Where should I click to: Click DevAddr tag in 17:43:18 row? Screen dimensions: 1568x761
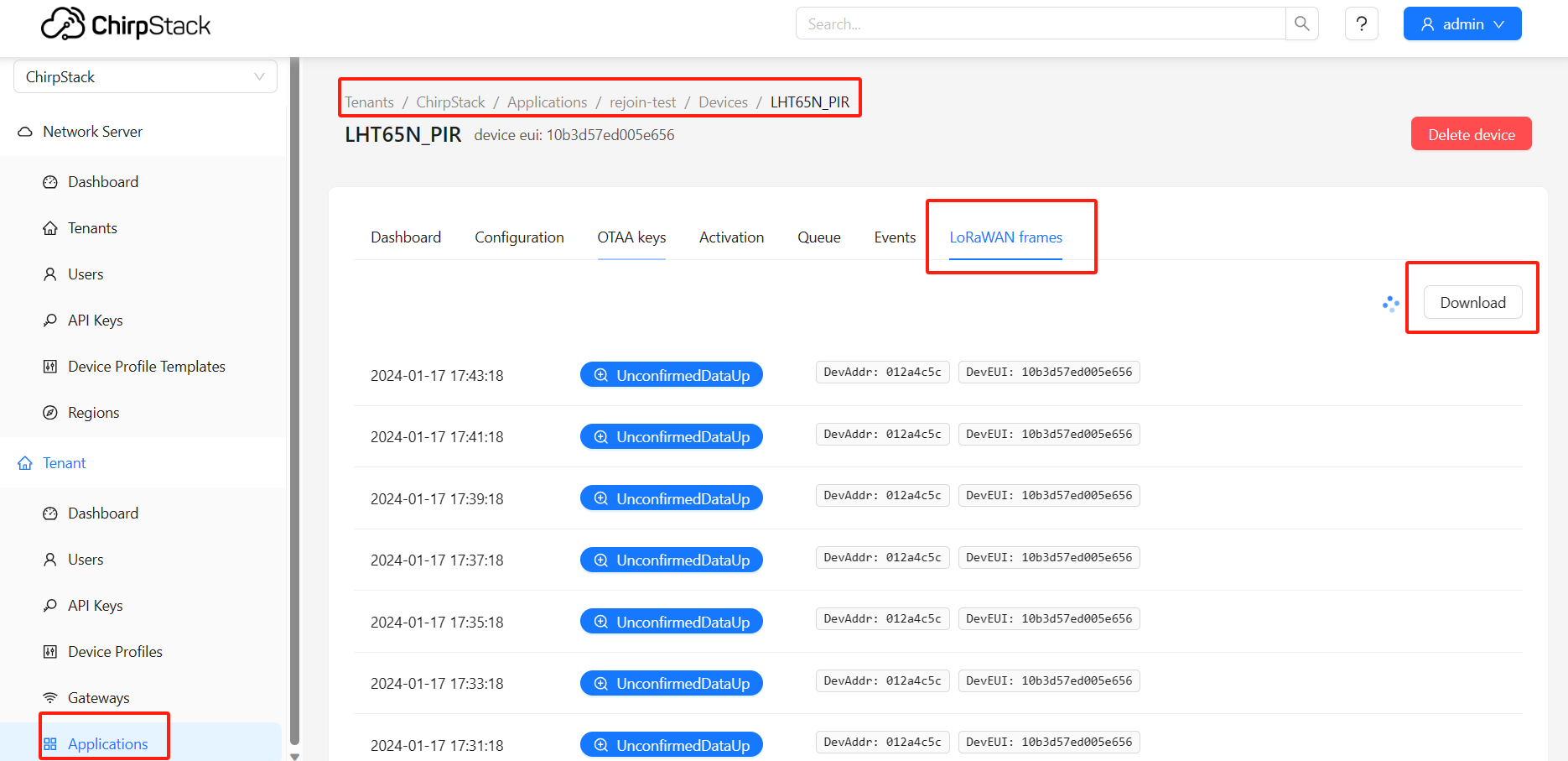tap(882, 372)
